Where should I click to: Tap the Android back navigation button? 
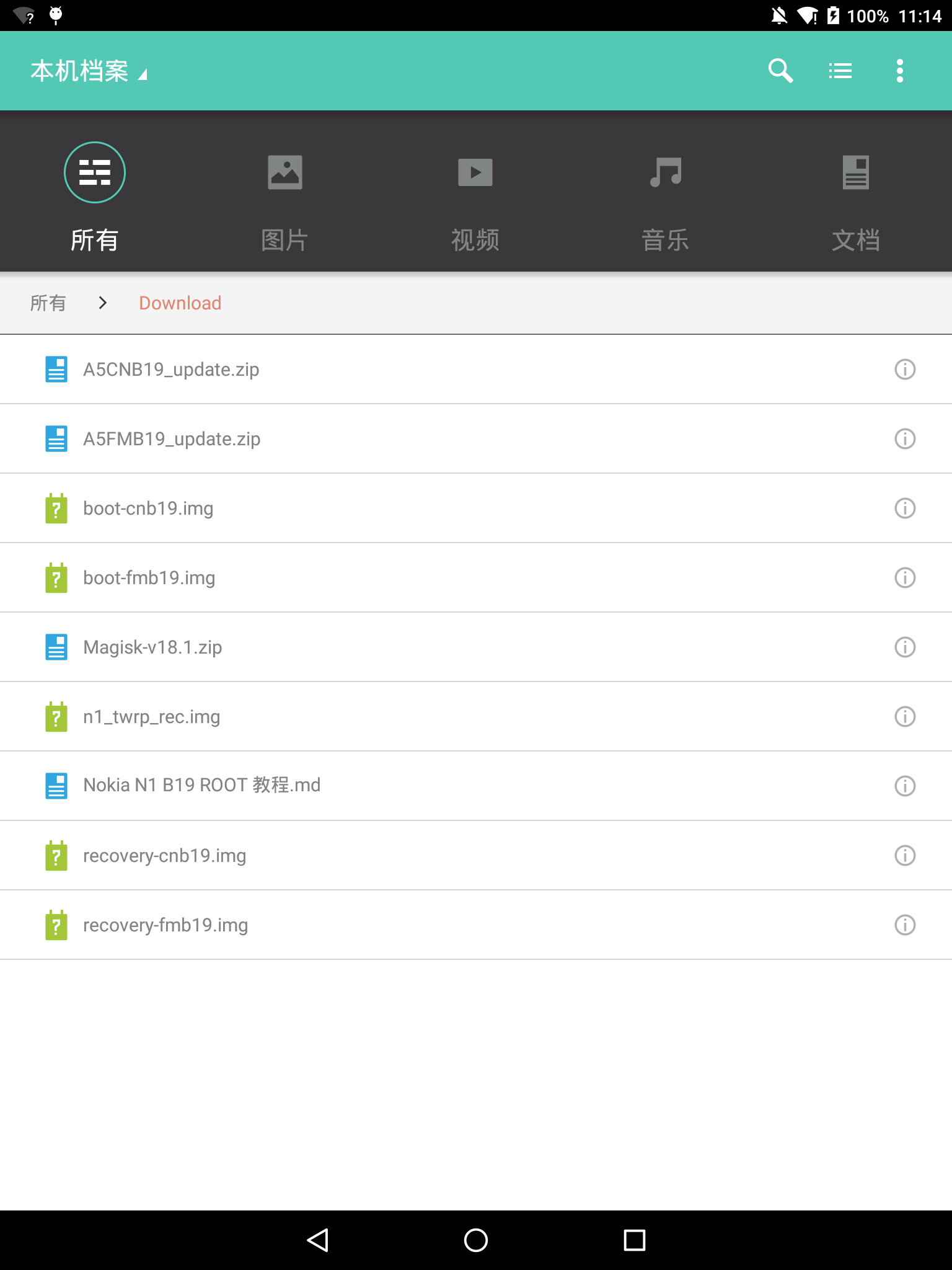(x=318, y=1240)
